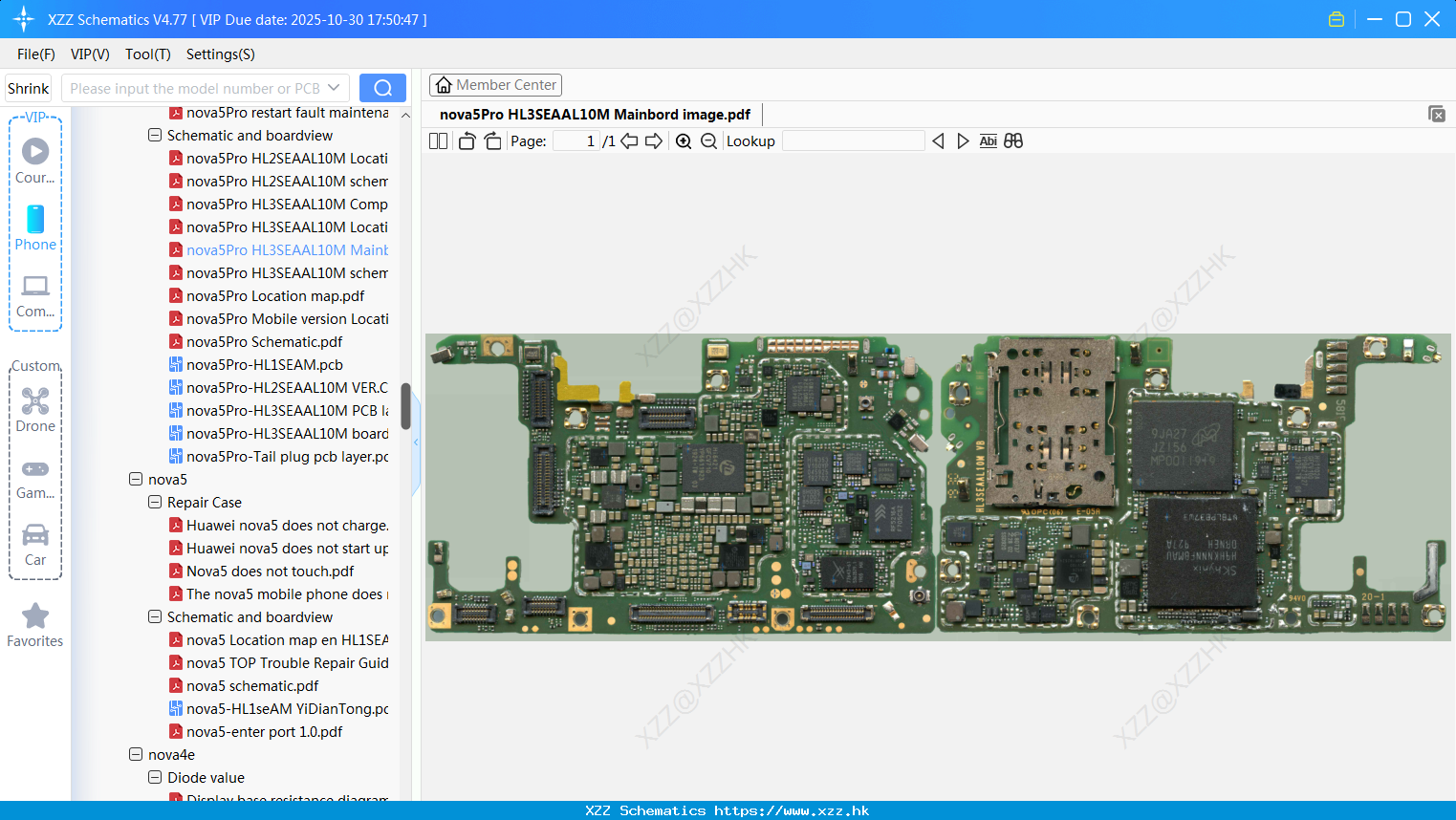Open nova5Pro-HL1SEAM.pcb boardview file

264,365
